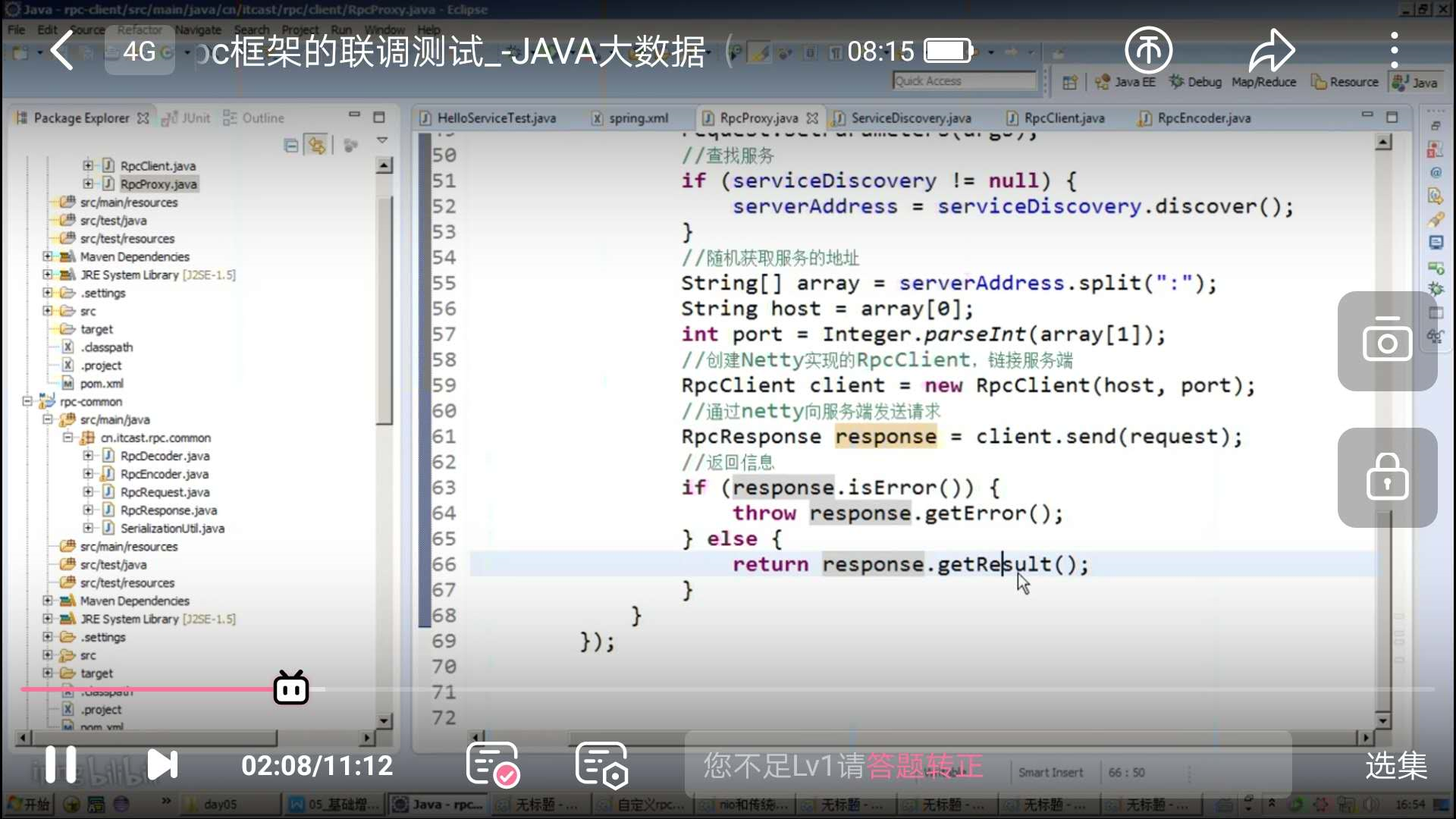The height and width of the screenshot is (819, 1456).
Task: Switch to the Outline view tab
Action: (254, 118)
